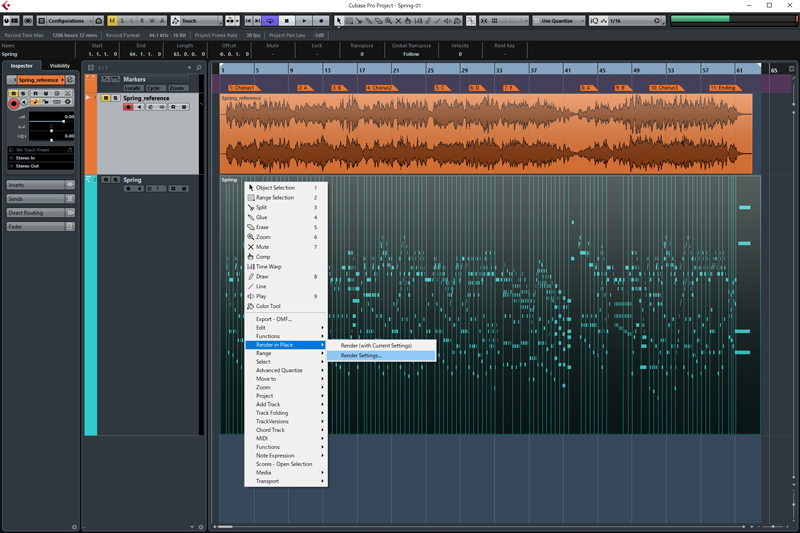Viewport: 800px width, 533px height.
Task: Expand the Inserts section in Inspector
Action: click(x=35, y=185)
